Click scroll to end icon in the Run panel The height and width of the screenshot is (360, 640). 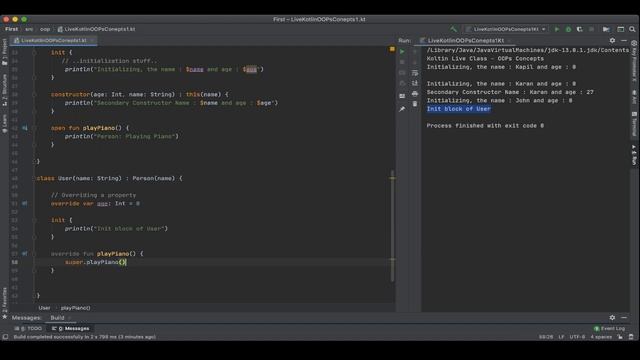415,83
